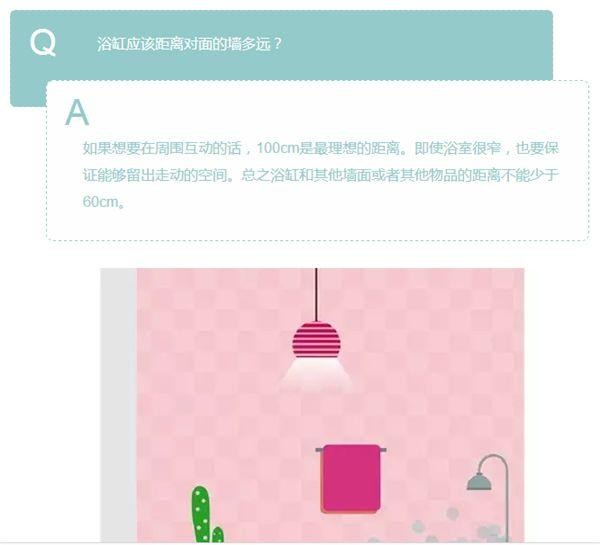Image resolution: width=600 pixels, height=545 pixels.
Task: Click the 60cm text in the answer
Action: pyautogui.click(x=101, y=202)
